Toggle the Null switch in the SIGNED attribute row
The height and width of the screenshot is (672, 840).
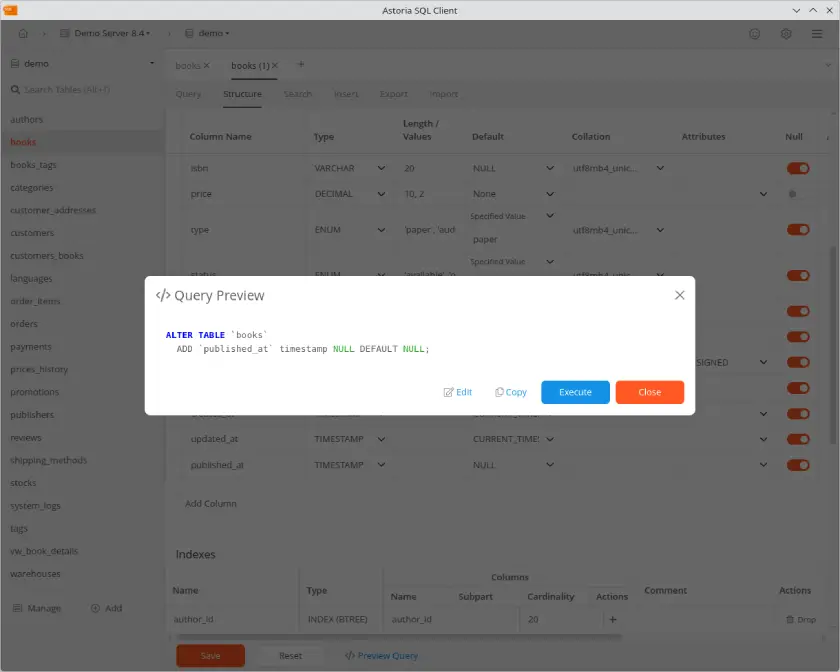[x=798, y=362]
